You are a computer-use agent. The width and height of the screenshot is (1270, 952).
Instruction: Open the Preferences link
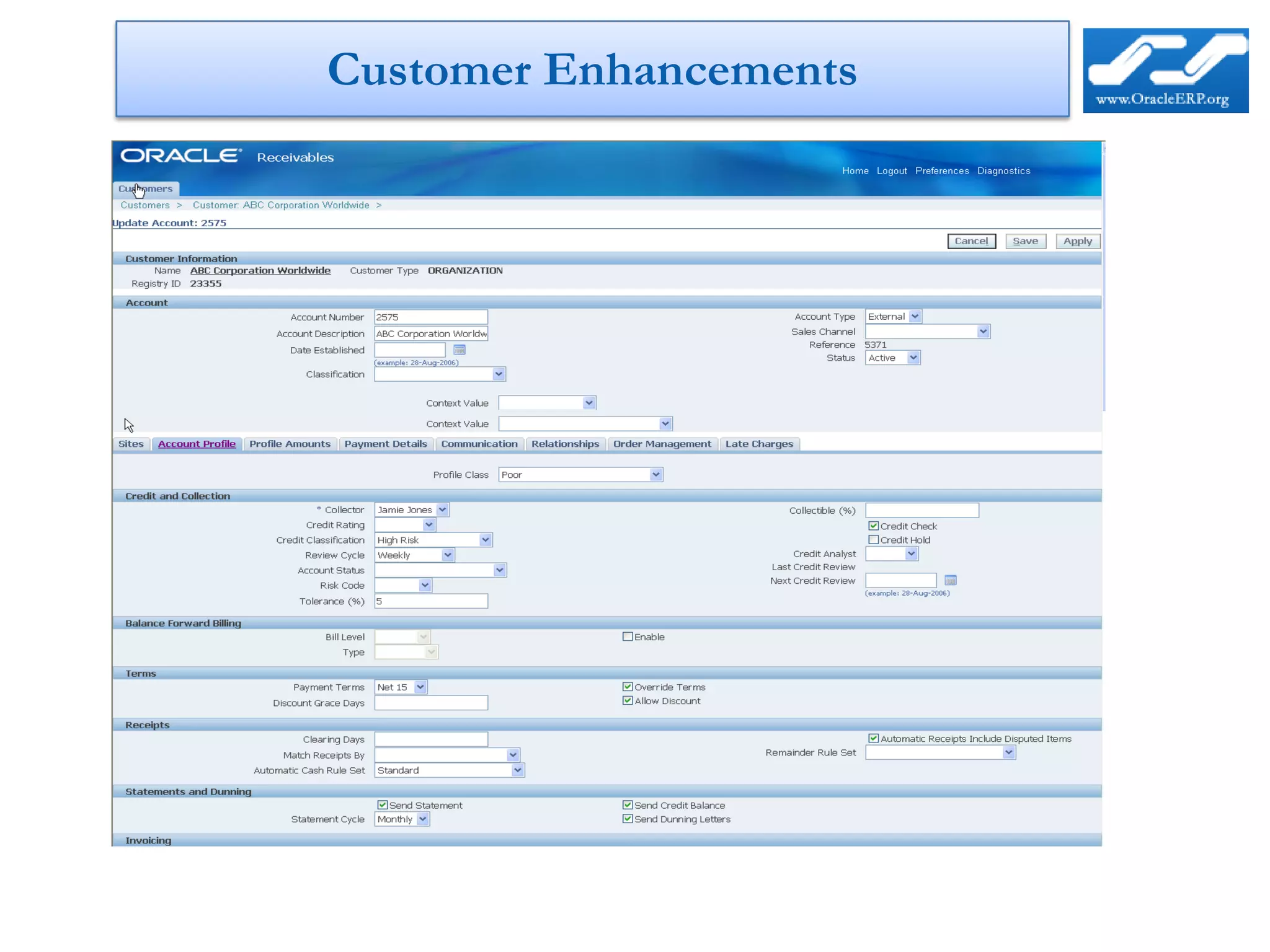(x=942, y=171)
